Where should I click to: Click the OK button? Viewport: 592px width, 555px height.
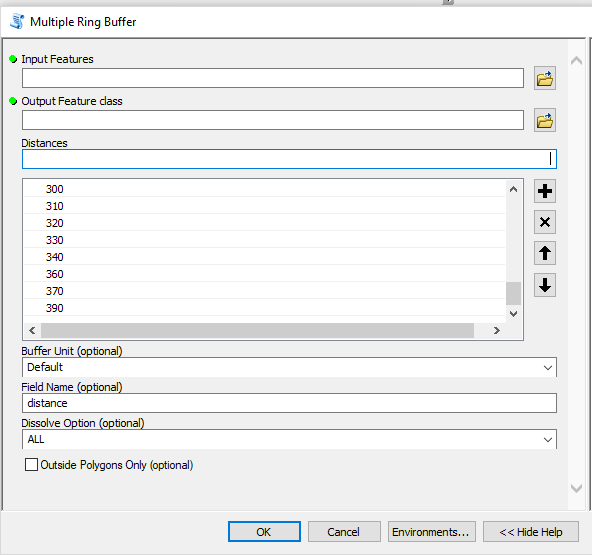click(264, 532)
